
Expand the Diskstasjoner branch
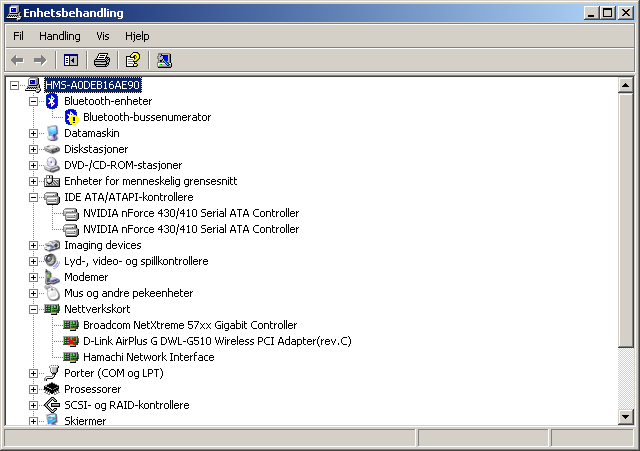pyautogui.click(x=33, y=149)
